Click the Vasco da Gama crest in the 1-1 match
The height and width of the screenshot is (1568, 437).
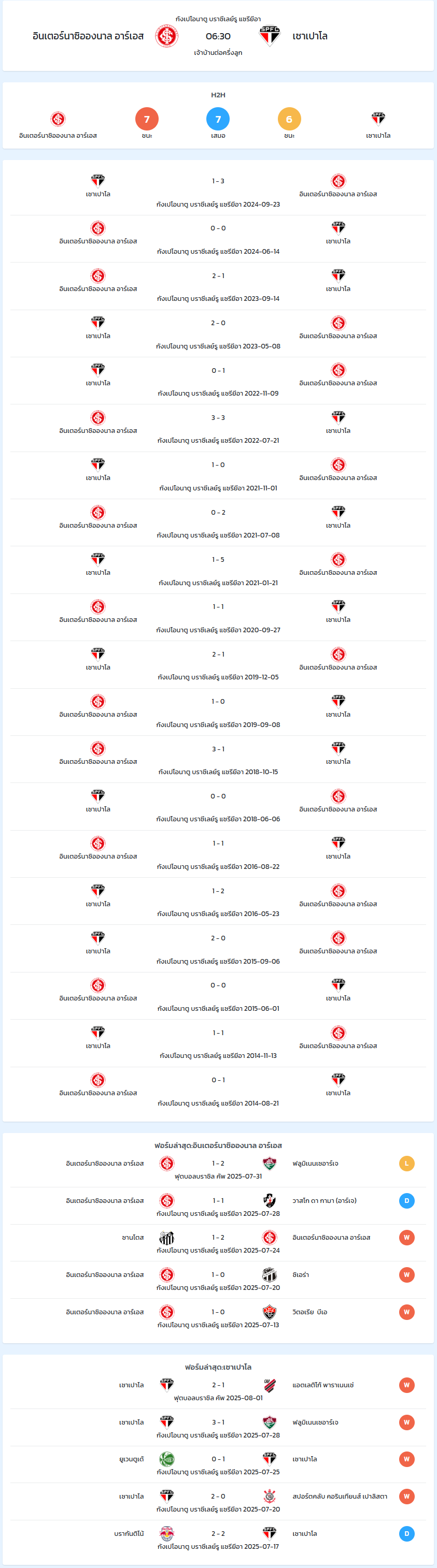point(270,1200)
